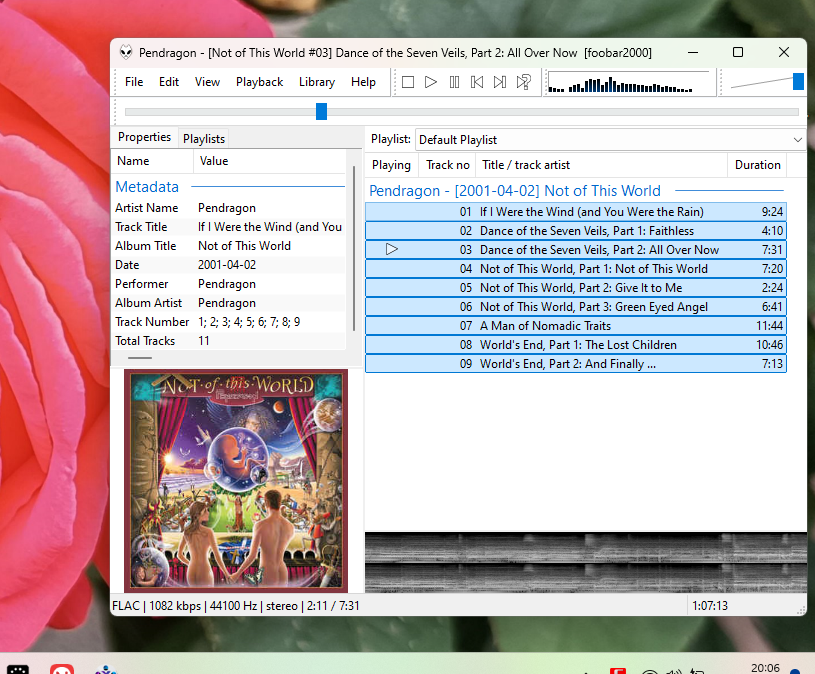Image resolution: width=815 pixels, height=674 pixels.
Task: Click the spectrum visualization in the toolbar
Action: (x=629, y=83)
